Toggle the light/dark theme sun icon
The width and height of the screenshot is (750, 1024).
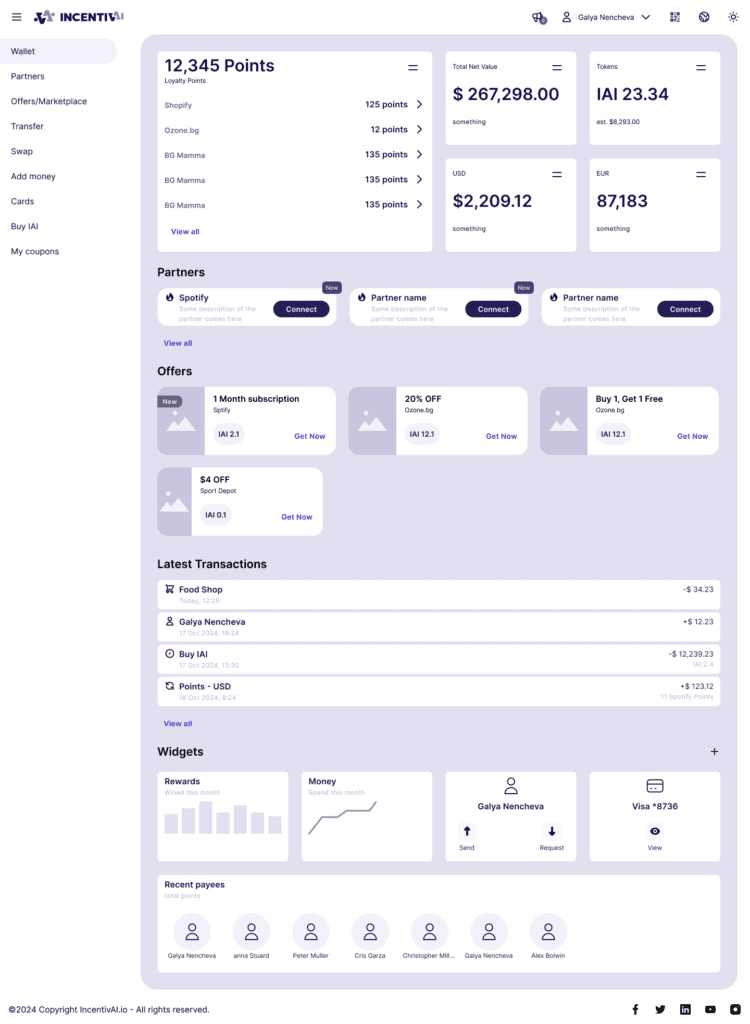(x=733, y=17)
